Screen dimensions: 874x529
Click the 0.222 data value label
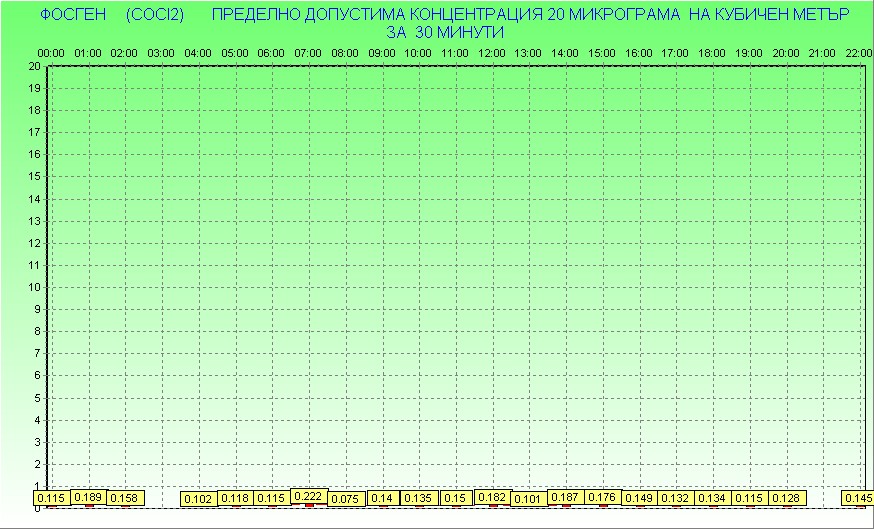coord(308,497)
